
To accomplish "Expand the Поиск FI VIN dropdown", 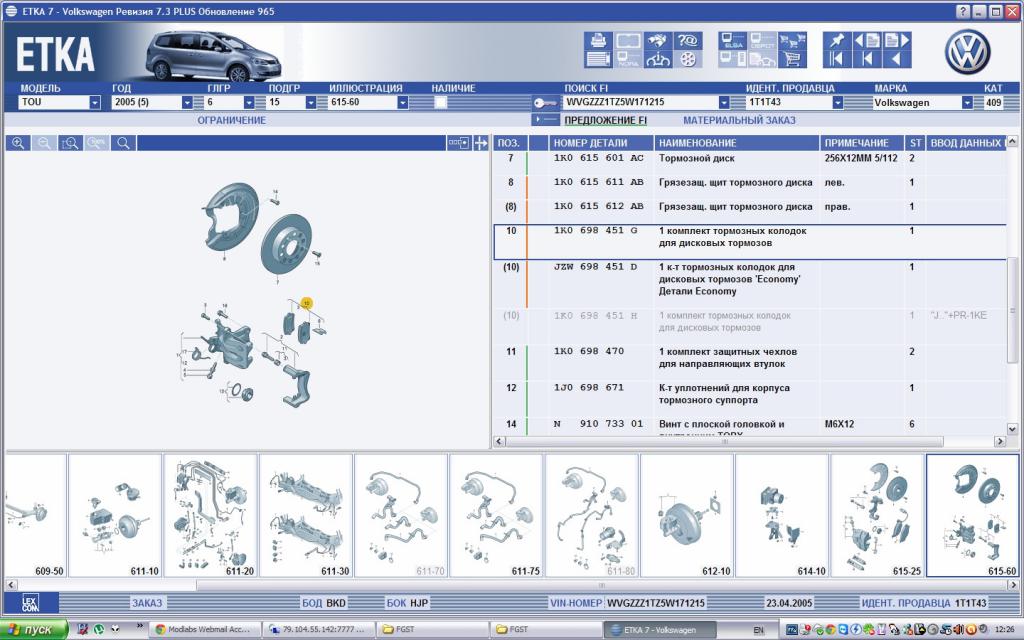I will pos(724,103).
